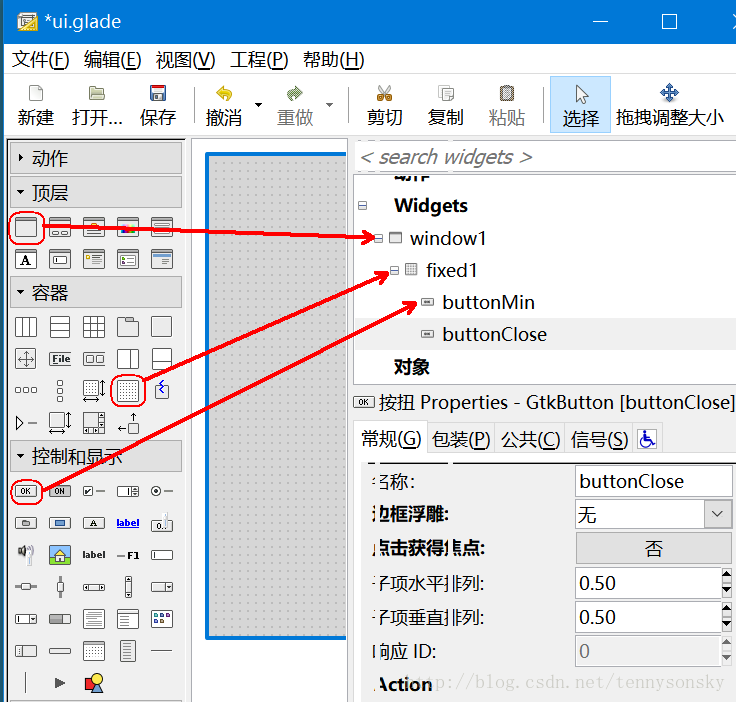Viewport: 736px width, 702px height.
Task: Choose the blue Link Button icon
Action: (x=128, y=523)
